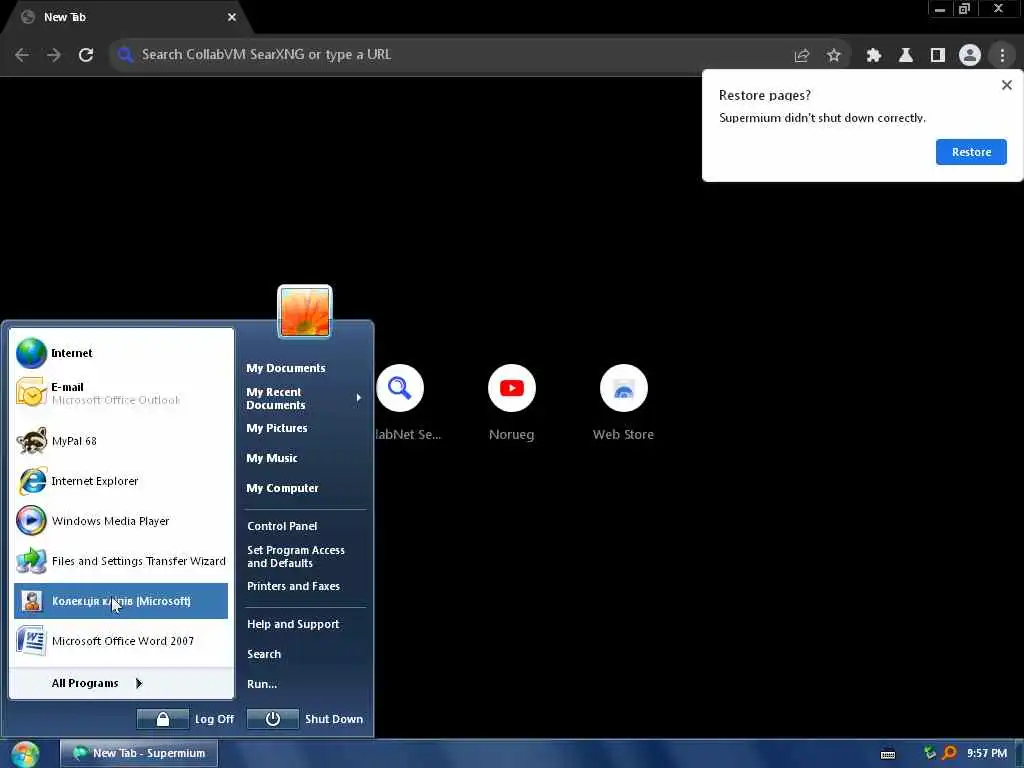This screenshot has height=768, width=1024.
Task: Open Search from the Start menu
Action: [264, 654]
